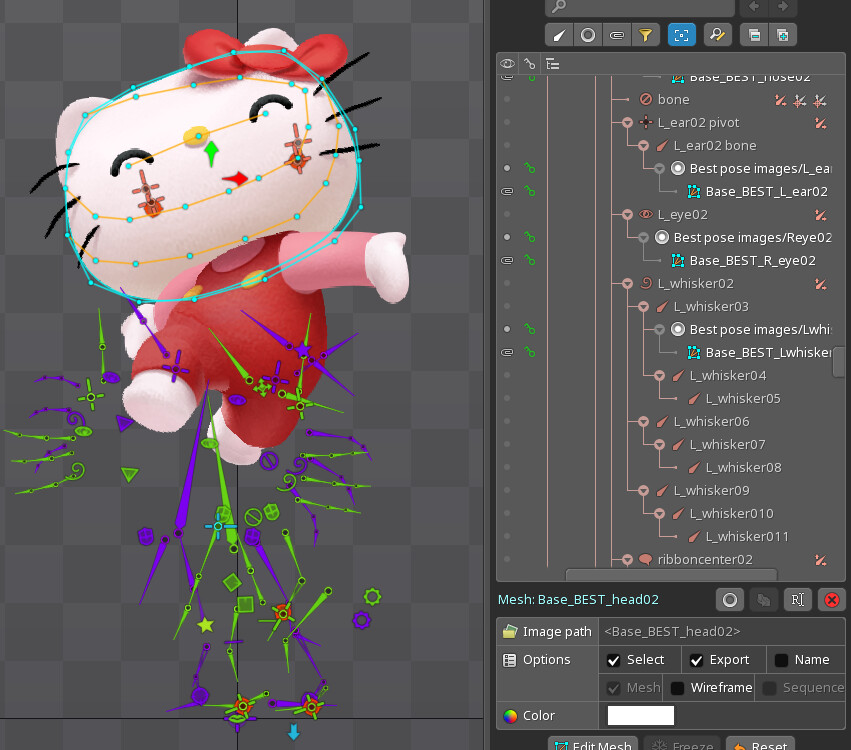Screen dimensions: 851x750
Task: Collapse the L_eye02 bone node
Action: [x=627, y=214]
